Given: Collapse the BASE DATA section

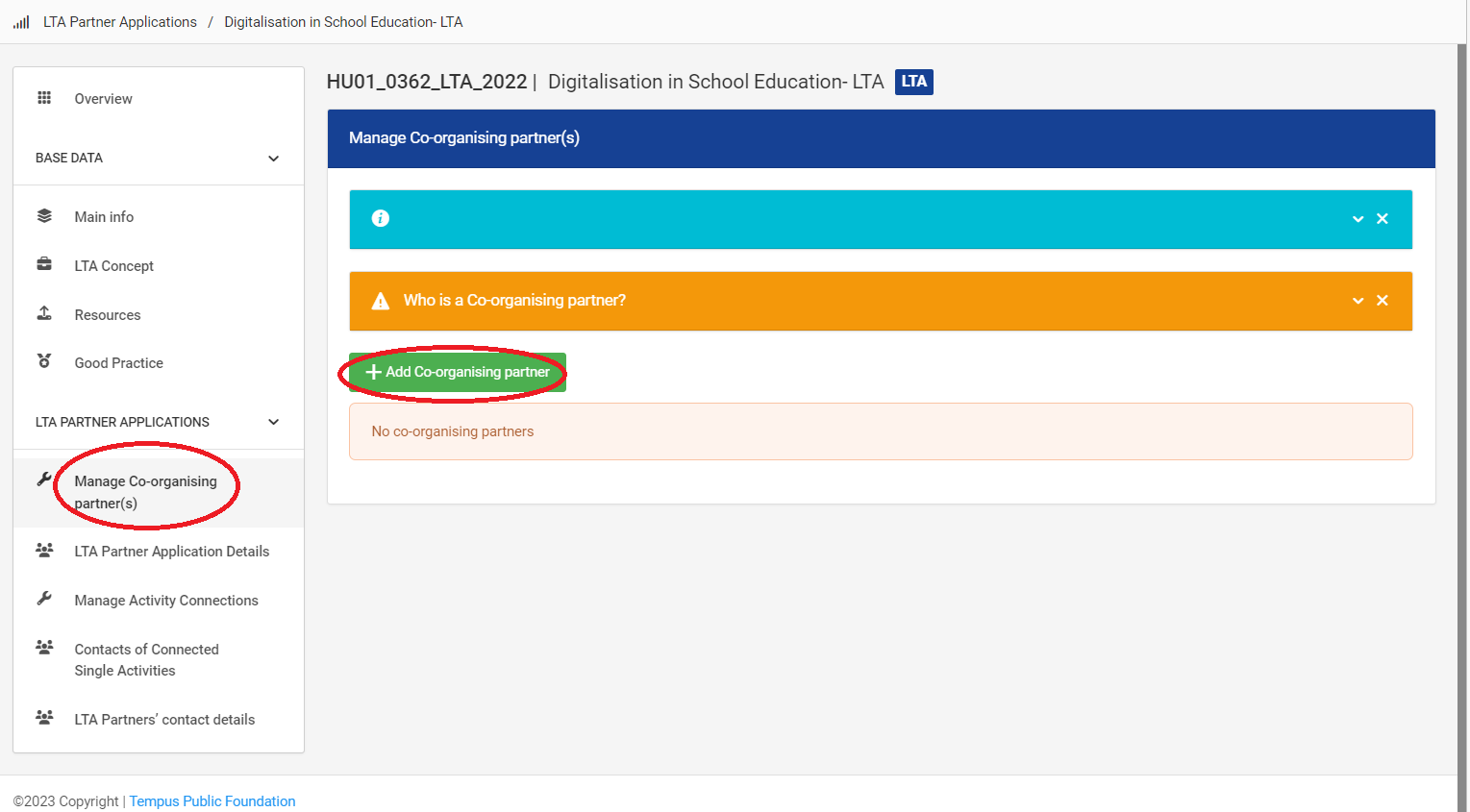Looking at the screenshot, I should click(273, 159).
